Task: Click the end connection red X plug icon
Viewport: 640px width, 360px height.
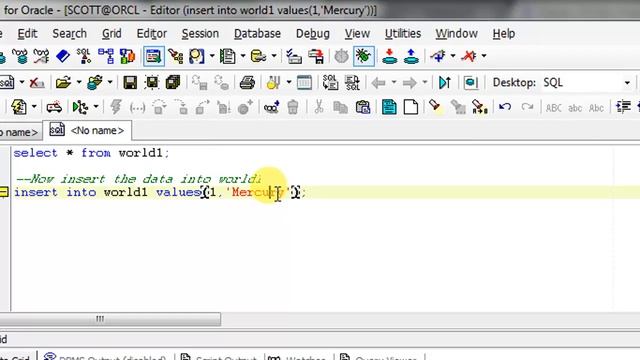Action: click(469, 56)
